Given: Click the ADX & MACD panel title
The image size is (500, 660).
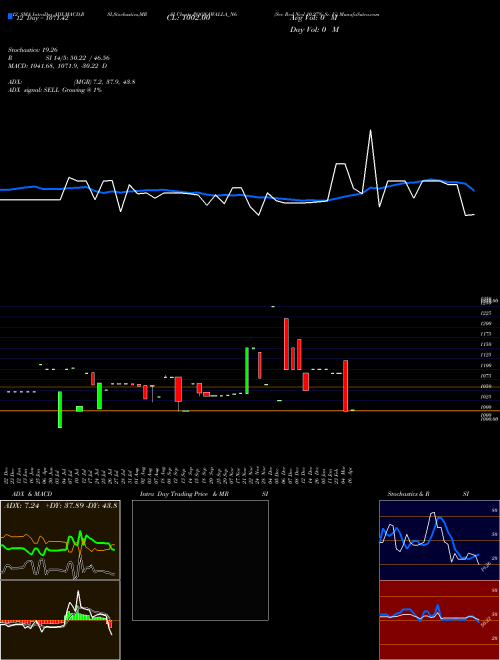Looking at the screenshot, I should [33, 494].
